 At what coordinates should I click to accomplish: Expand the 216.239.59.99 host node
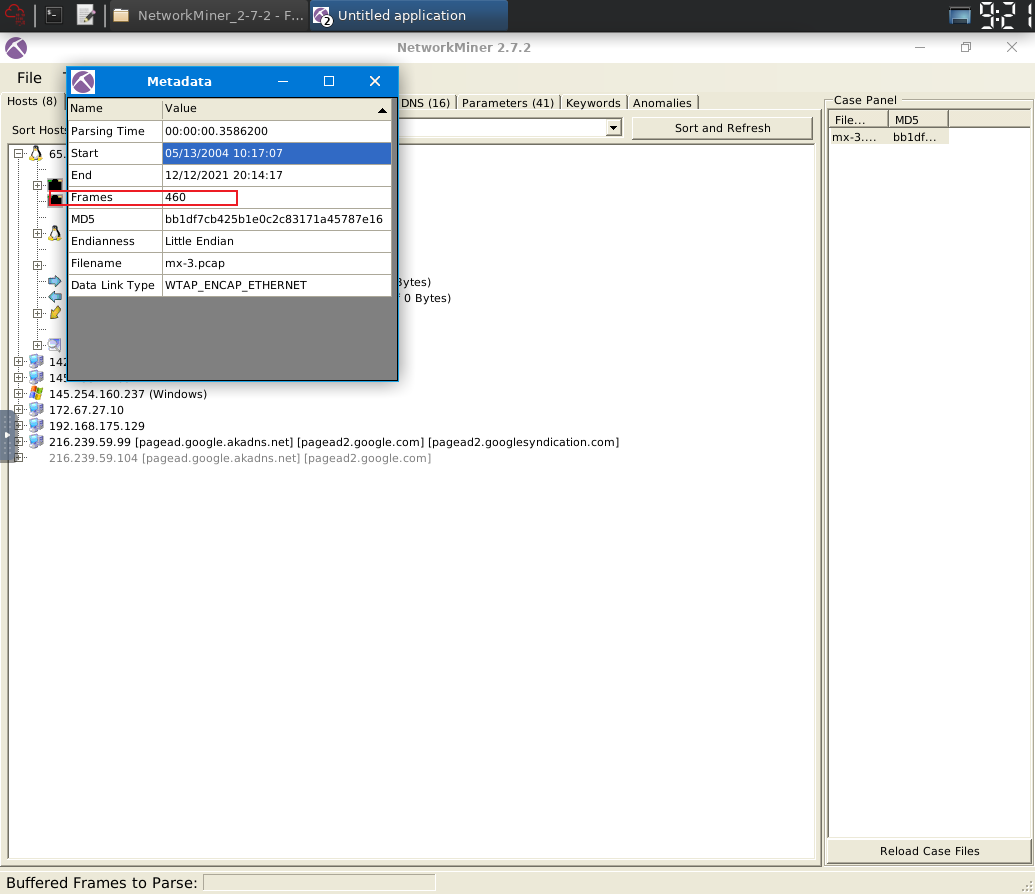(19, 442)
